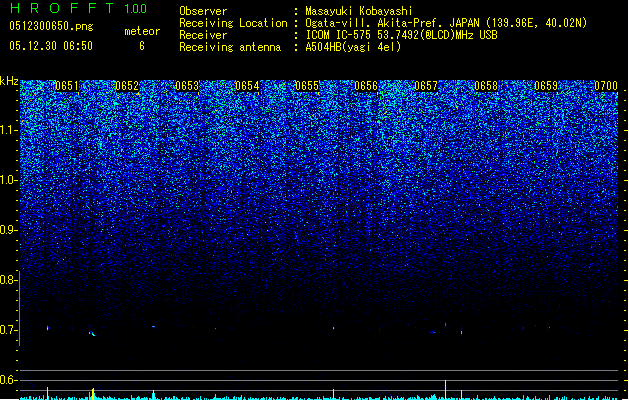The image size is (629, 400).
Task: Click the 0.7 kHz frequency axis label
Action: tap(8, 330)
